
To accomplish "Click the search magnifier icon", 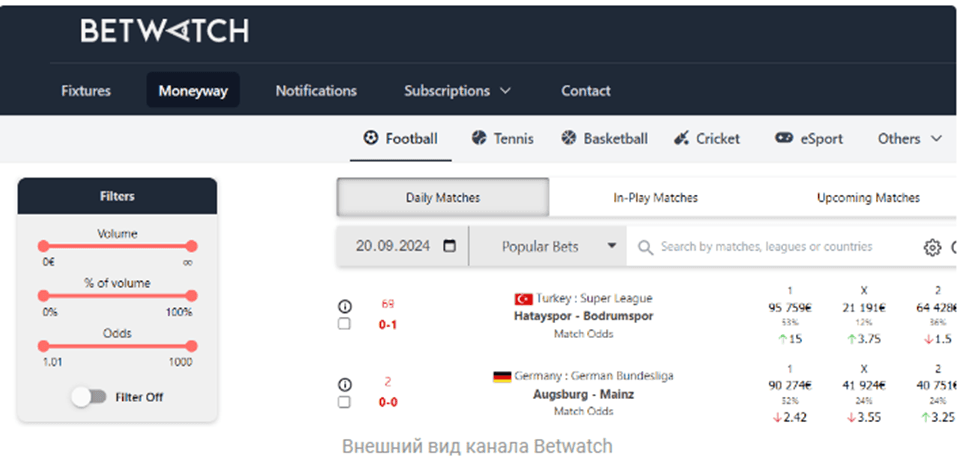I will [x=645, y=248].
